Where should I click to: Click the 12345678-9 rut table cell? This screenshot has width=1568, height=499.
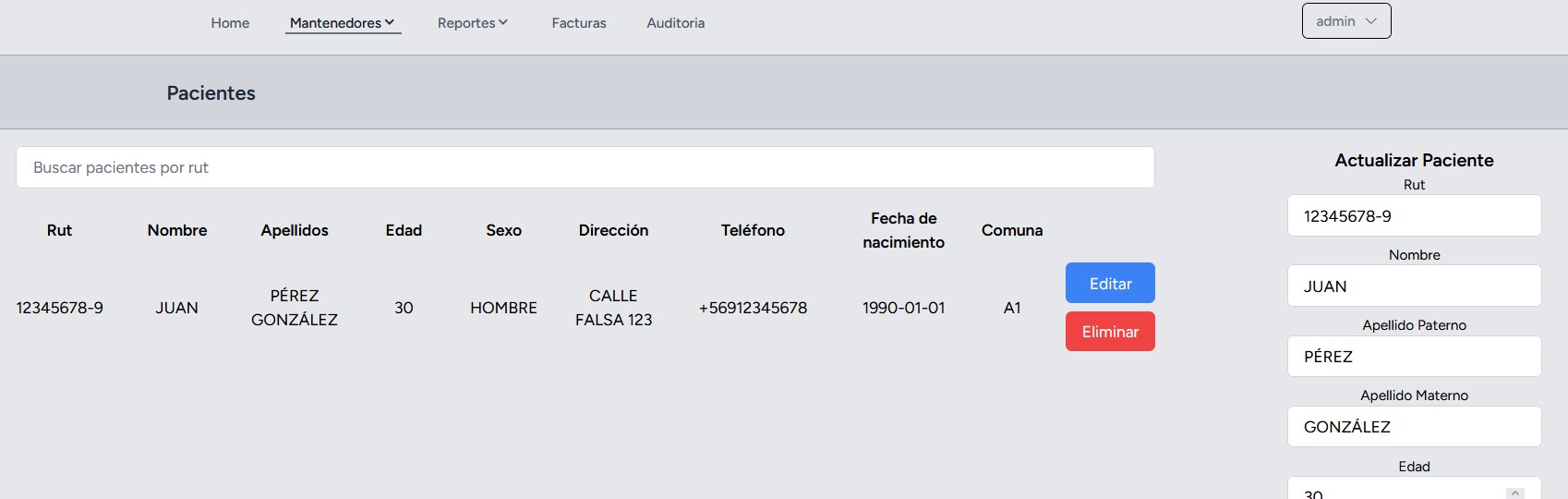[x=60, y=308]
